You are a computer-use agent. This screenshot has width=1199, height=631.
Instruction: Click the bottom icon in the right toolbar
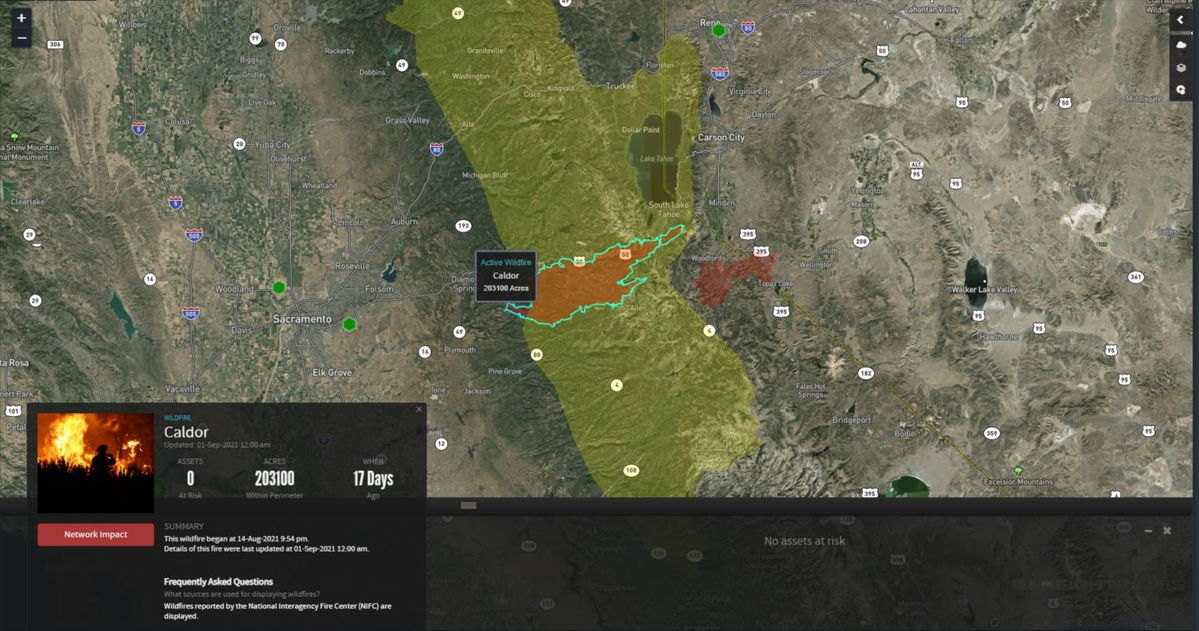(x=1181, y=89)
